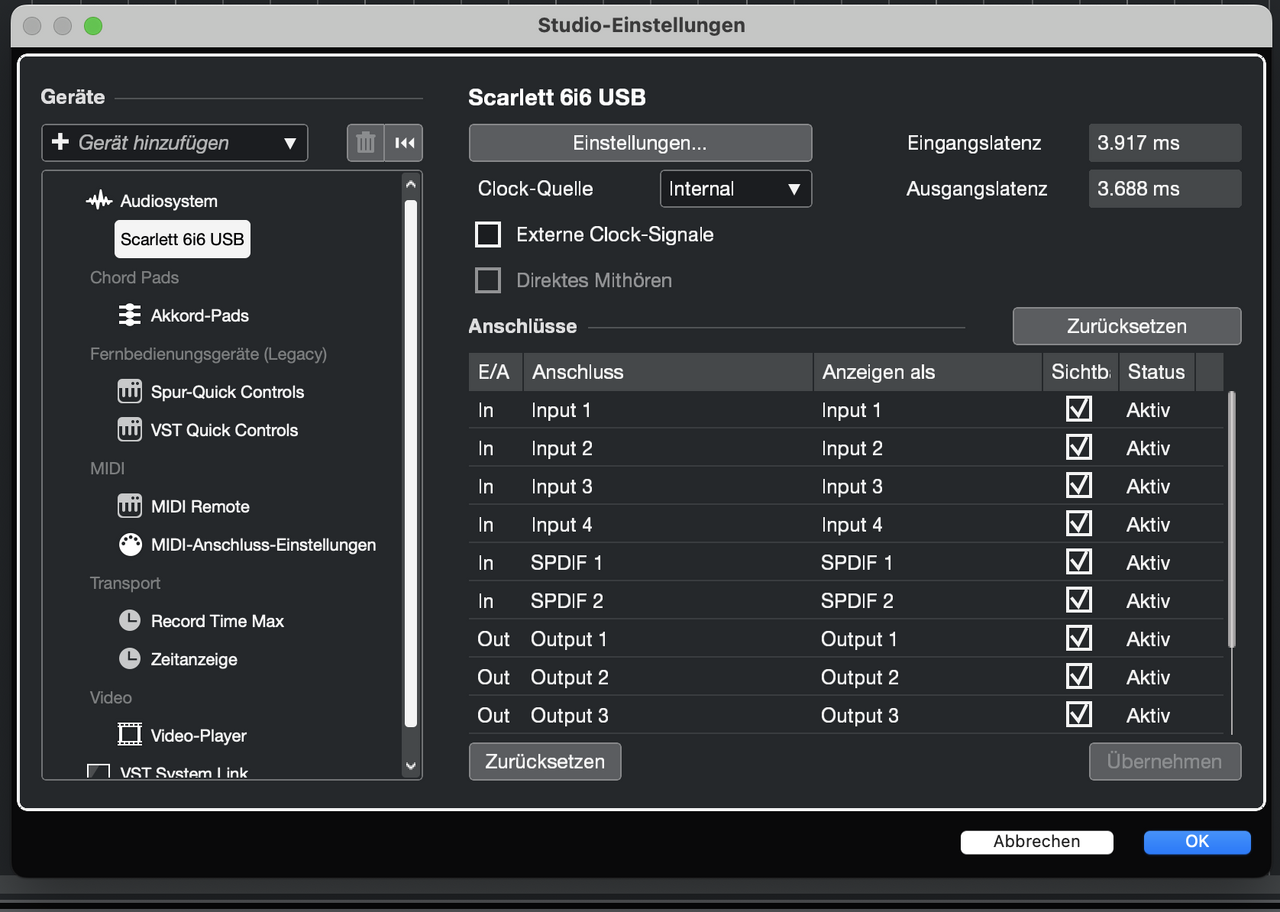Click Zurücksetzen button above ports table
This screenshot has height=912, width=1280.
tap(1127, 326)
